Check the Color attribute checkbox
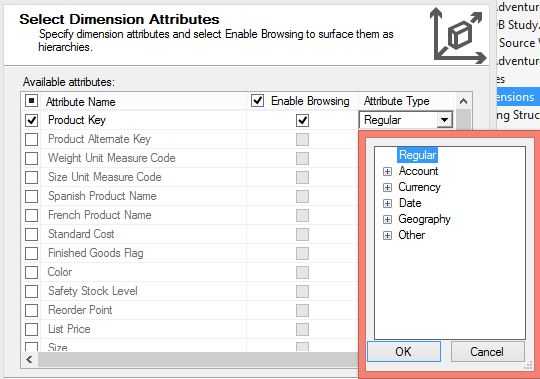 click(32, 272)
